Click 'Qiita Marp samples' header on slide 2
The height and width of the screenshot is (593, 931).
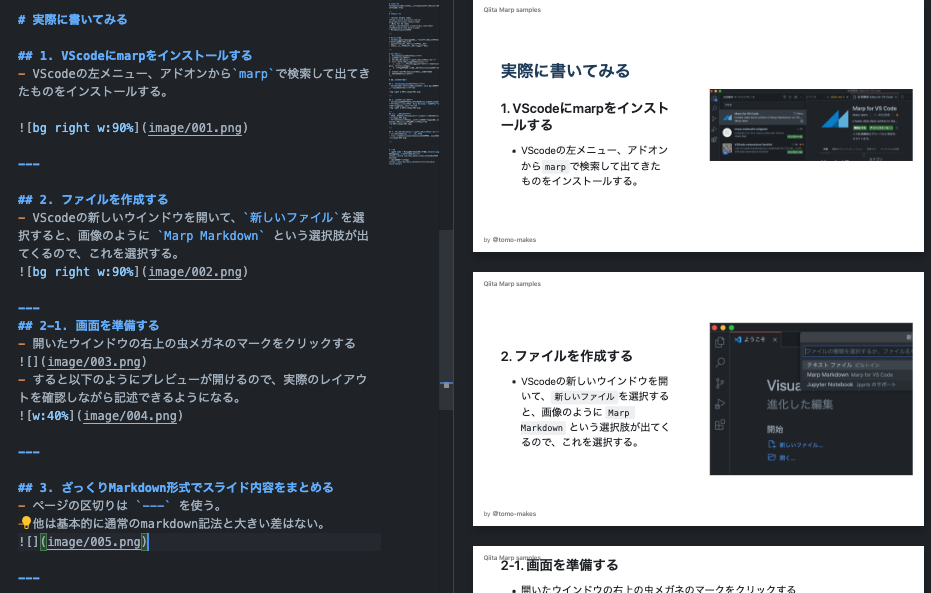(x=512, y=284)
